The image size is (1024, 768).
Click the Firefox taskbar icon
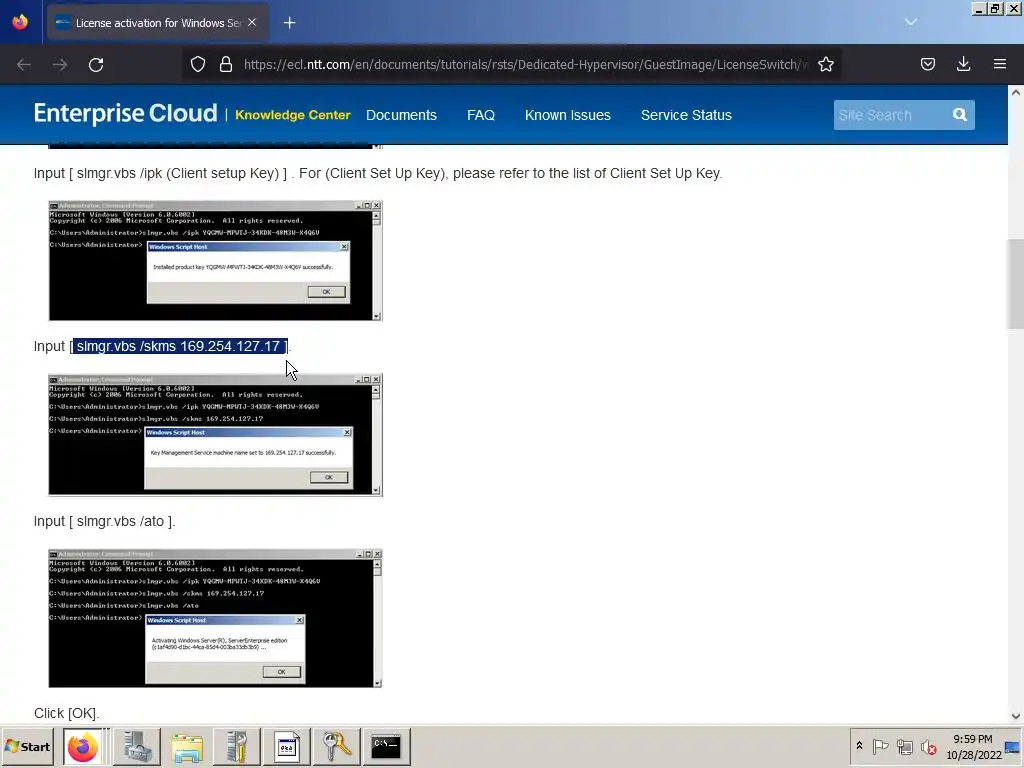(x=82, y=746)
